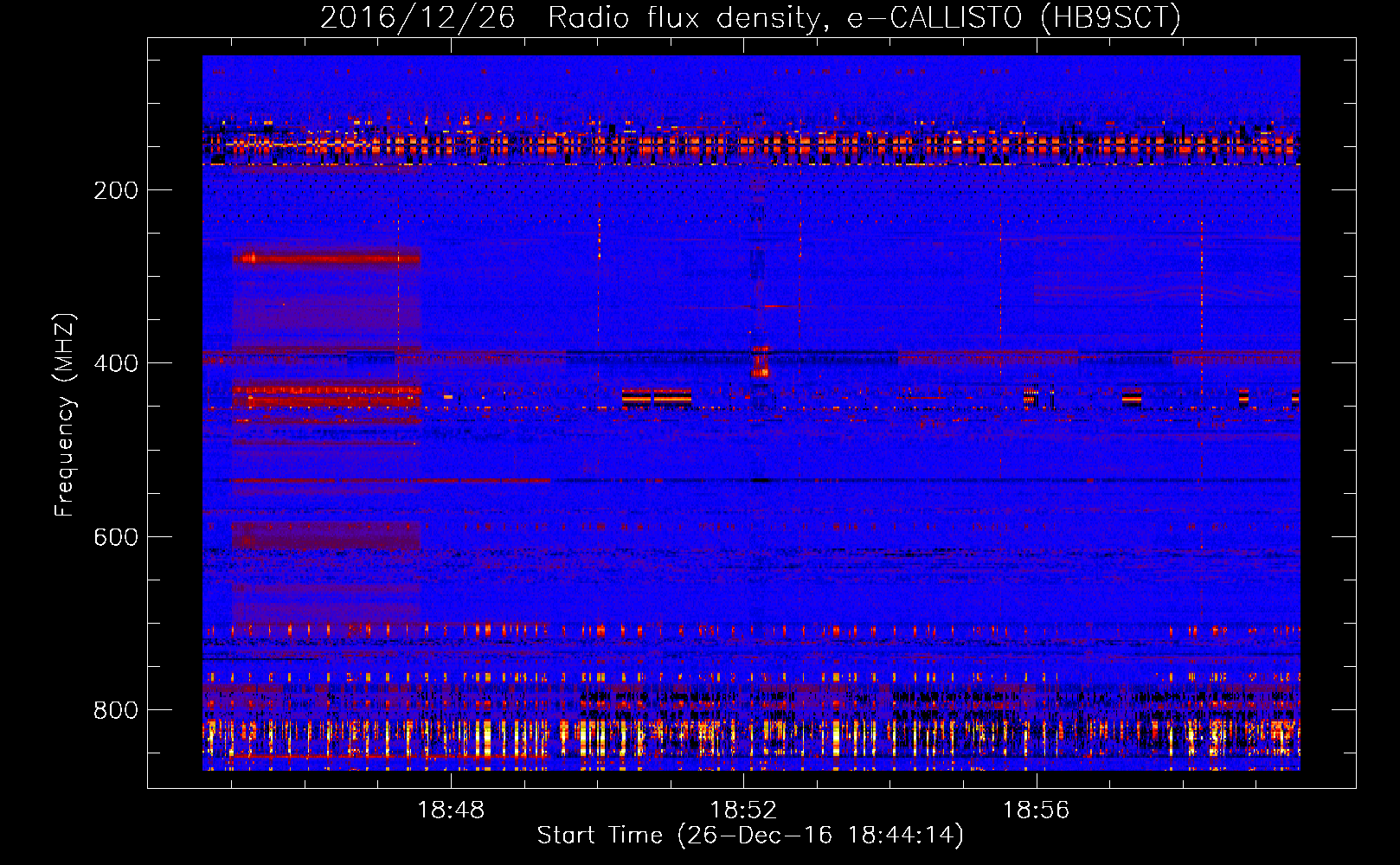Click the 200 frequency tick label
This screenshot has width=1400, height=865.
tap(116, 190)
